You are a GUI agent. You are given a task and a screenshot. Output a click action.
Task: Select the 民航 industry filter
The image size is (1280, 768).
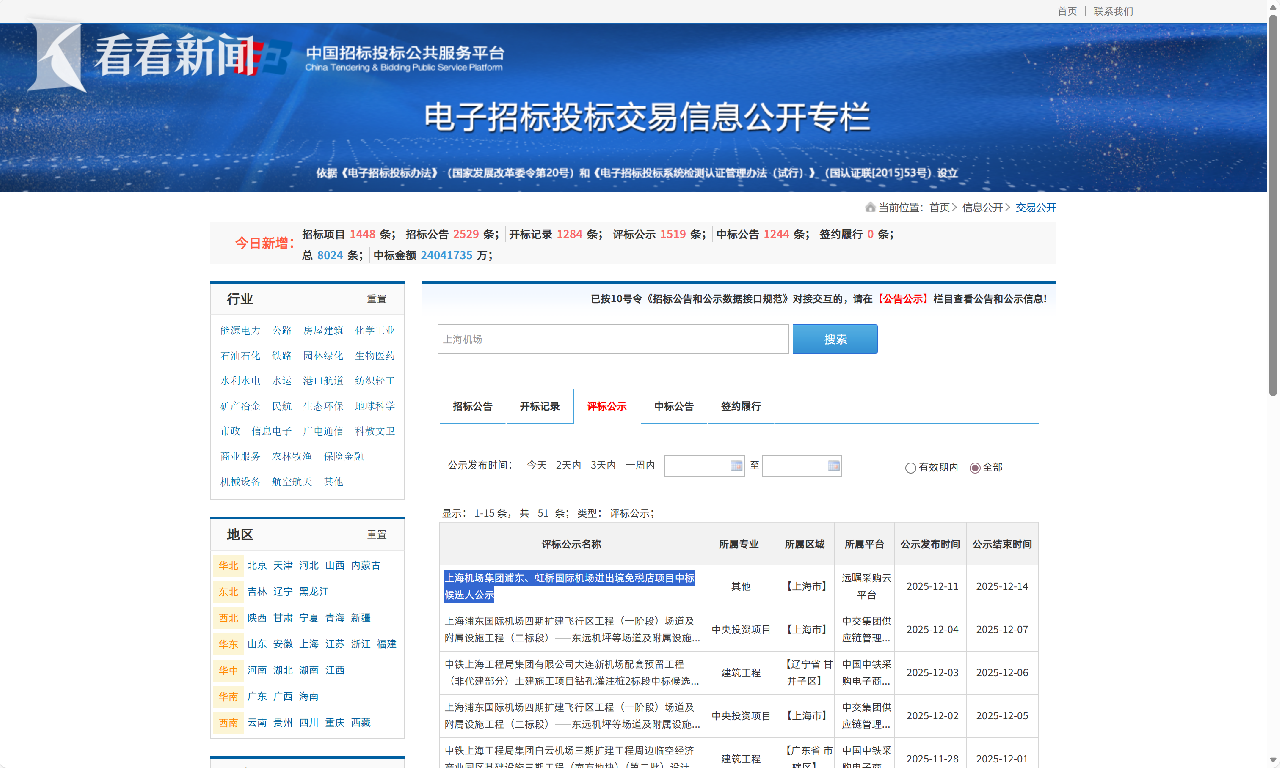click(x=282, y=407)
